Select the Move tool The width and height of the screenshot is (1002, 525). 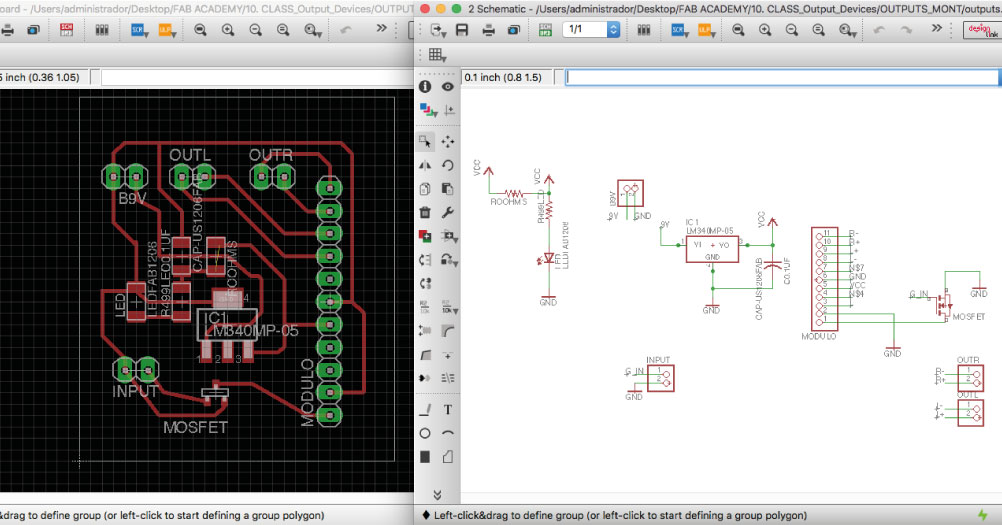(448, 141)
